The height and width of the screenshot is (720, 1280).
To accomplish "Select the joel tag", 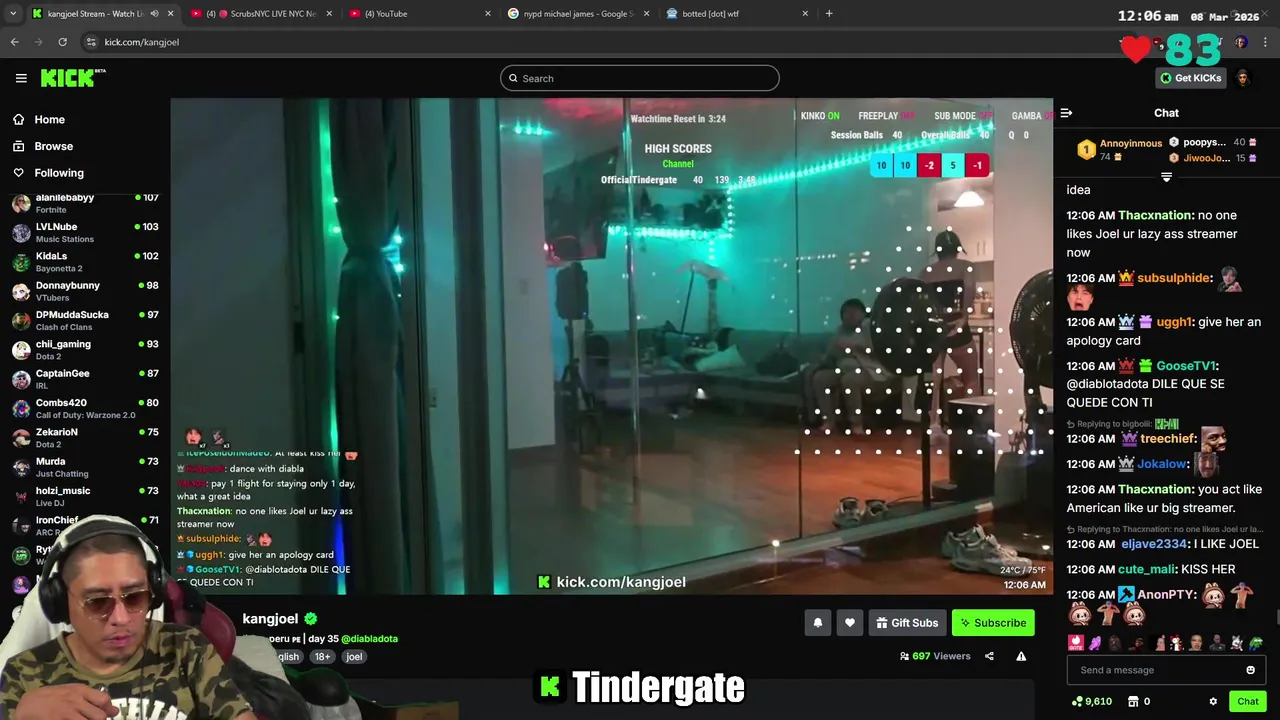I will tap(354, 657).
